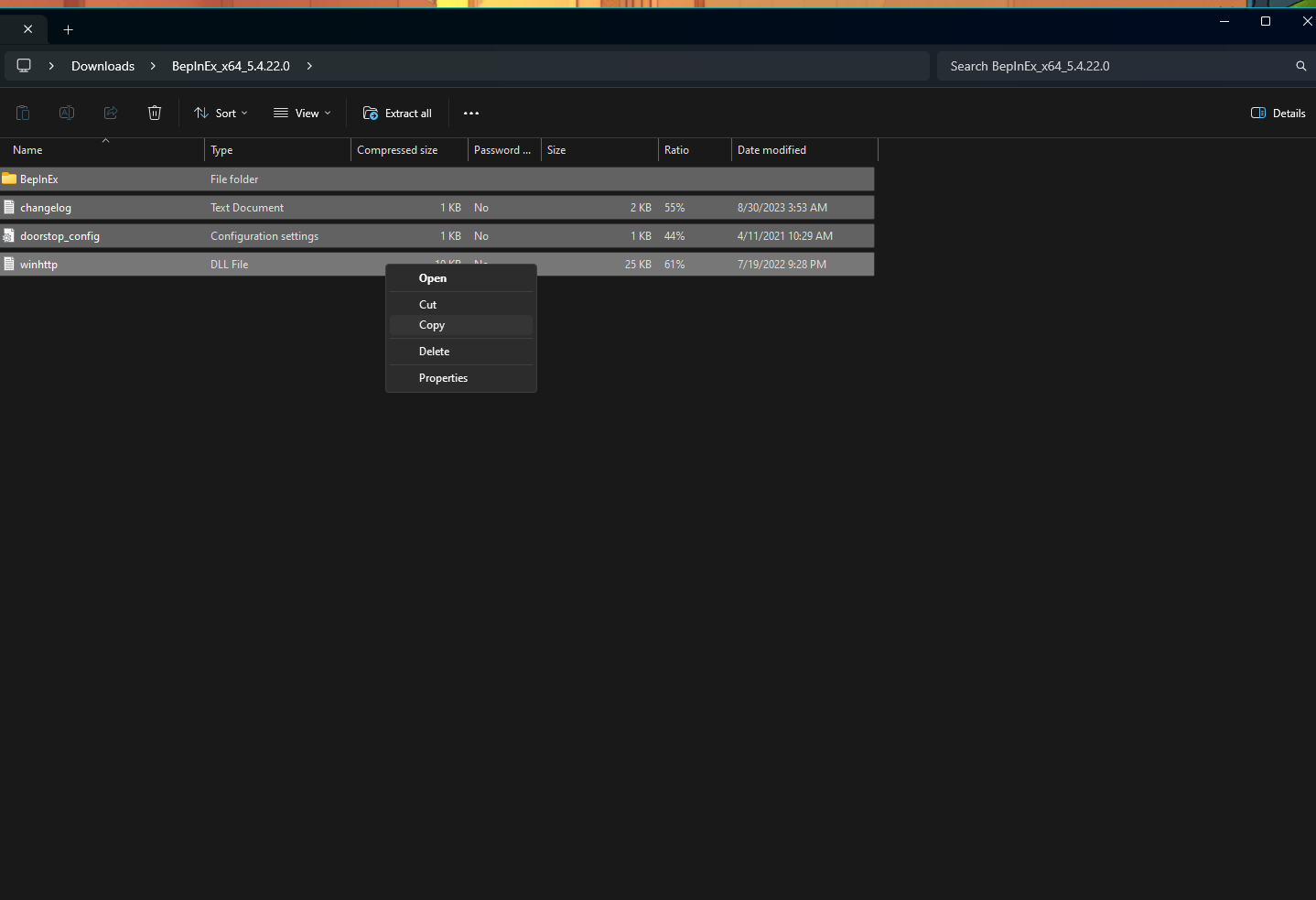1316x900 pixels.
Task: Click the "Configuration settings" type cell
Action: tap(264, 236)
